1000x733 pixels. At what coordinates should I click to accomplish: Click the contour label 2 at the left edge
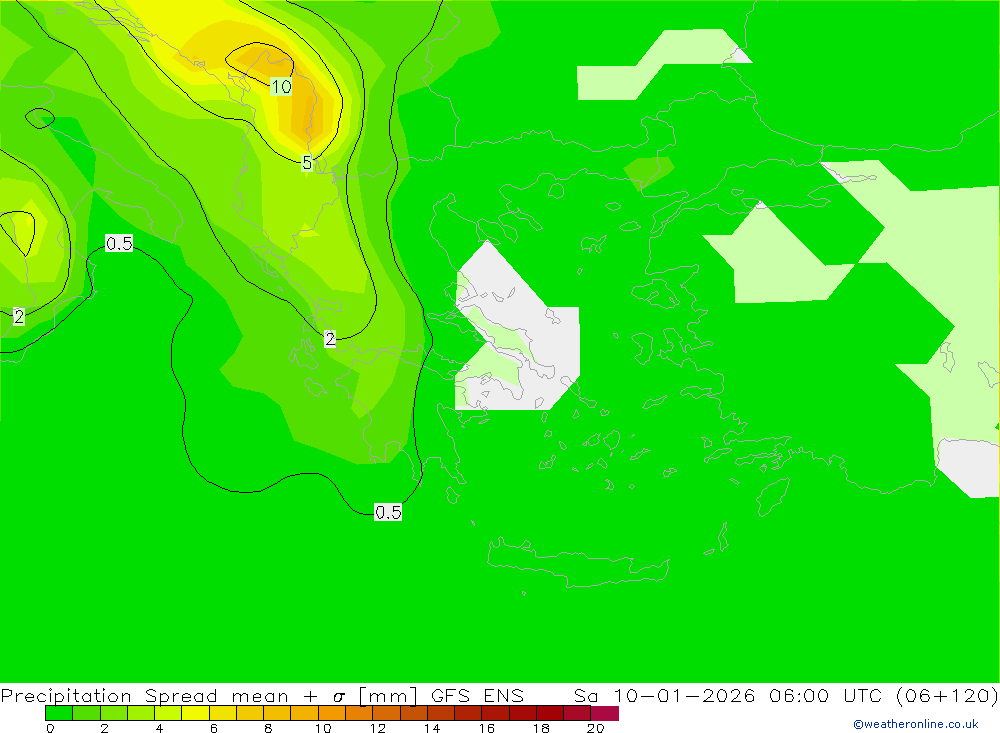[19, 316]
